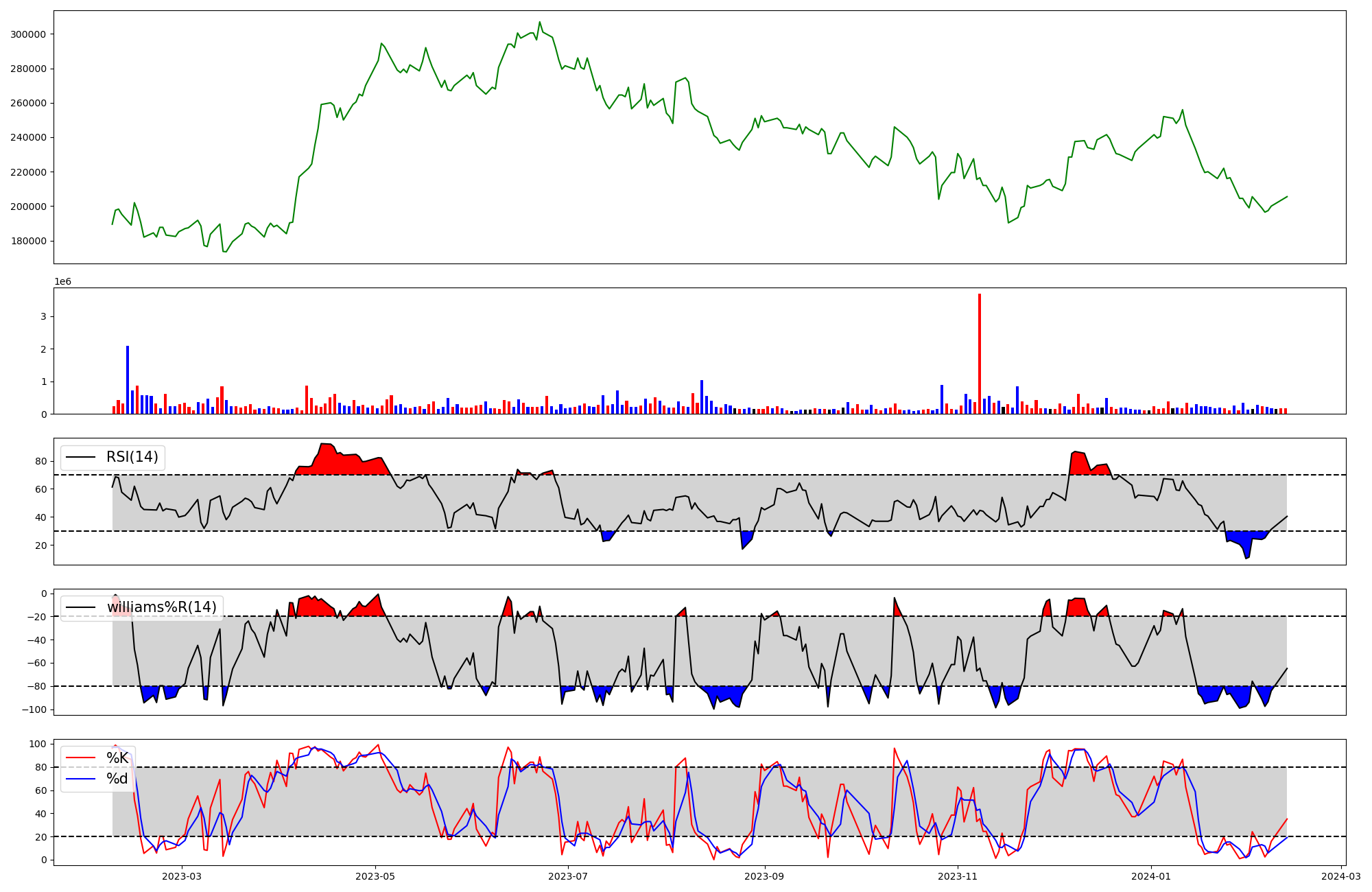Viewport: 1372px width, 892px height.
Task: Click the red line sample beside %K
Action: click(x=80, y=758)
